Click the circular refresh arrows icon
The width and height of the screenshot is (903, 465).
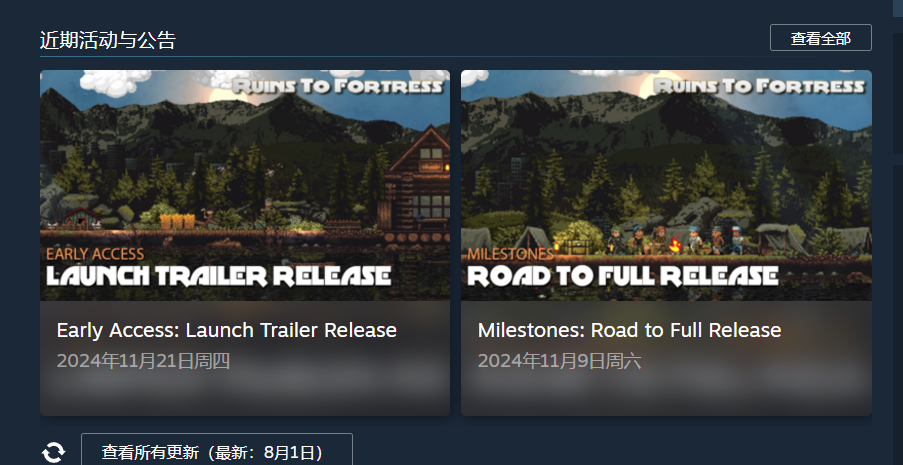click(x=54, y=452)
